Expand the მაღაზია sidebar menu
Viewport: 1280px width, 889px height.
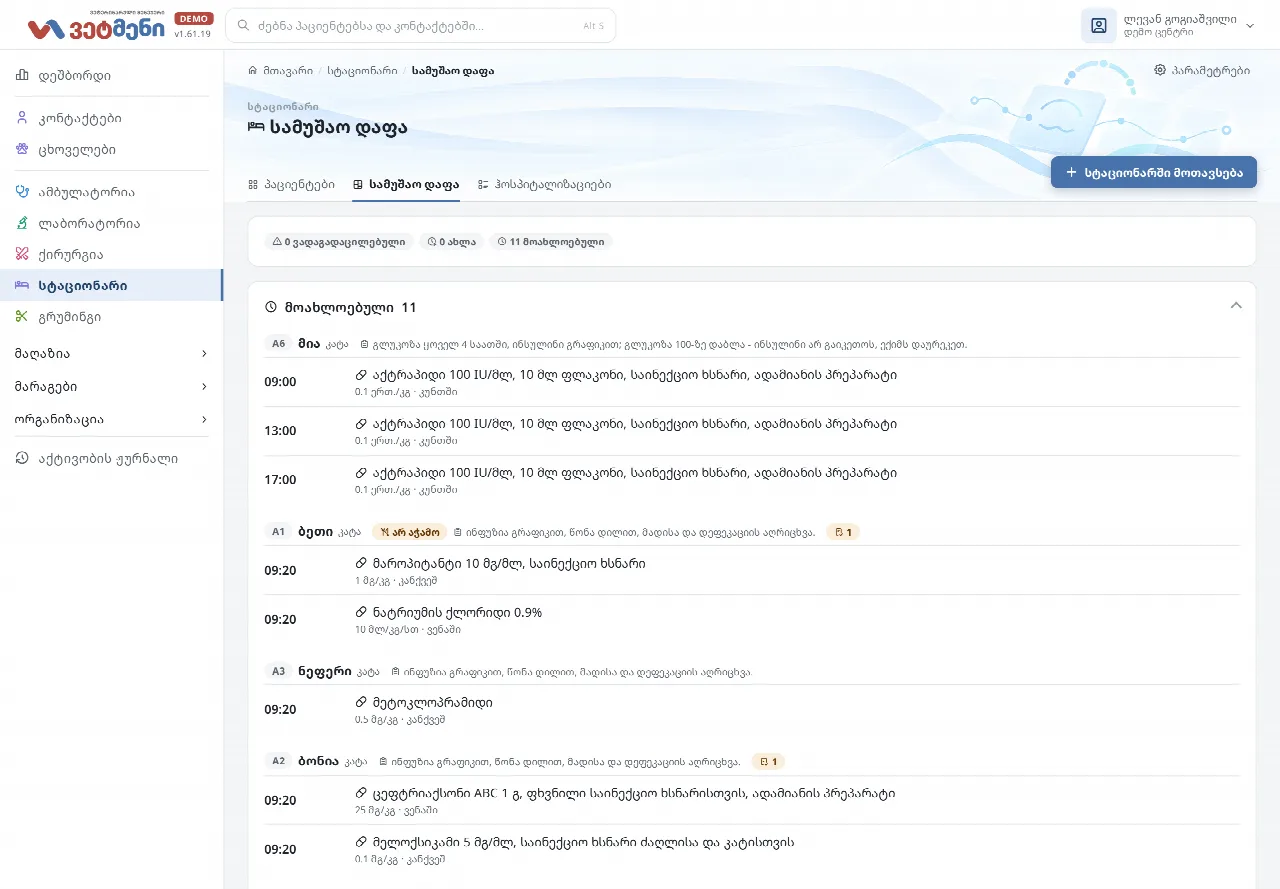click(111, 353)
